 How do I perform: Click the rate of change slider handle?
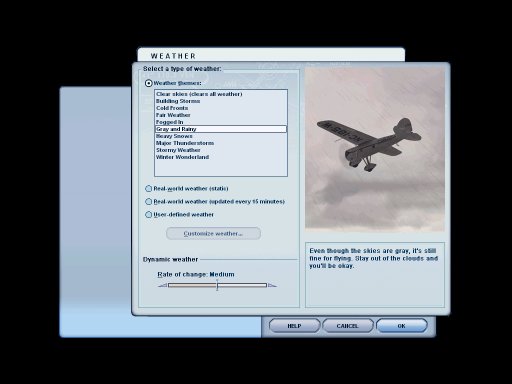click(x=217, y=285)
